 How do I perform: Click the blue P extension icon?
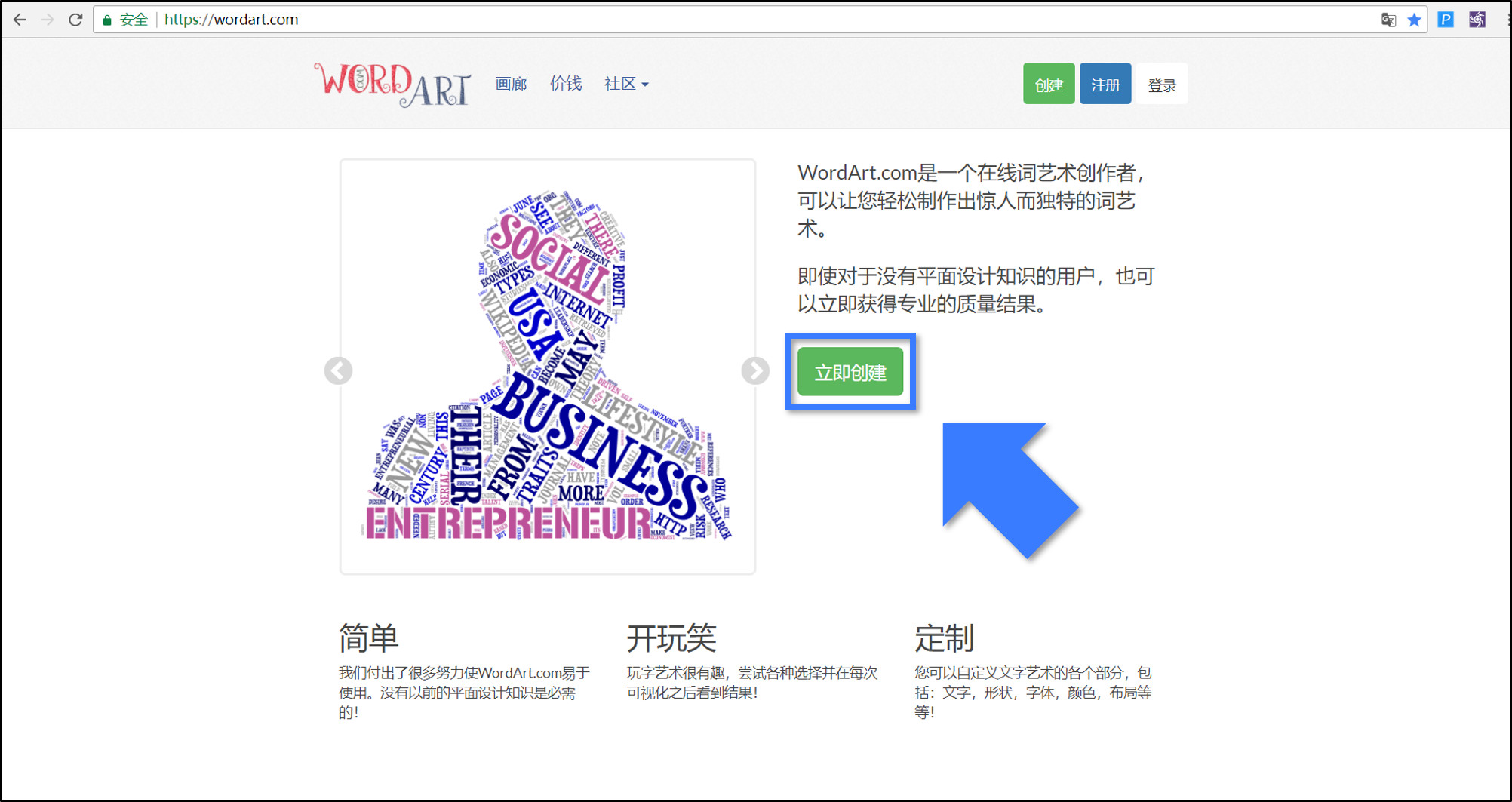pos(1445,20)
